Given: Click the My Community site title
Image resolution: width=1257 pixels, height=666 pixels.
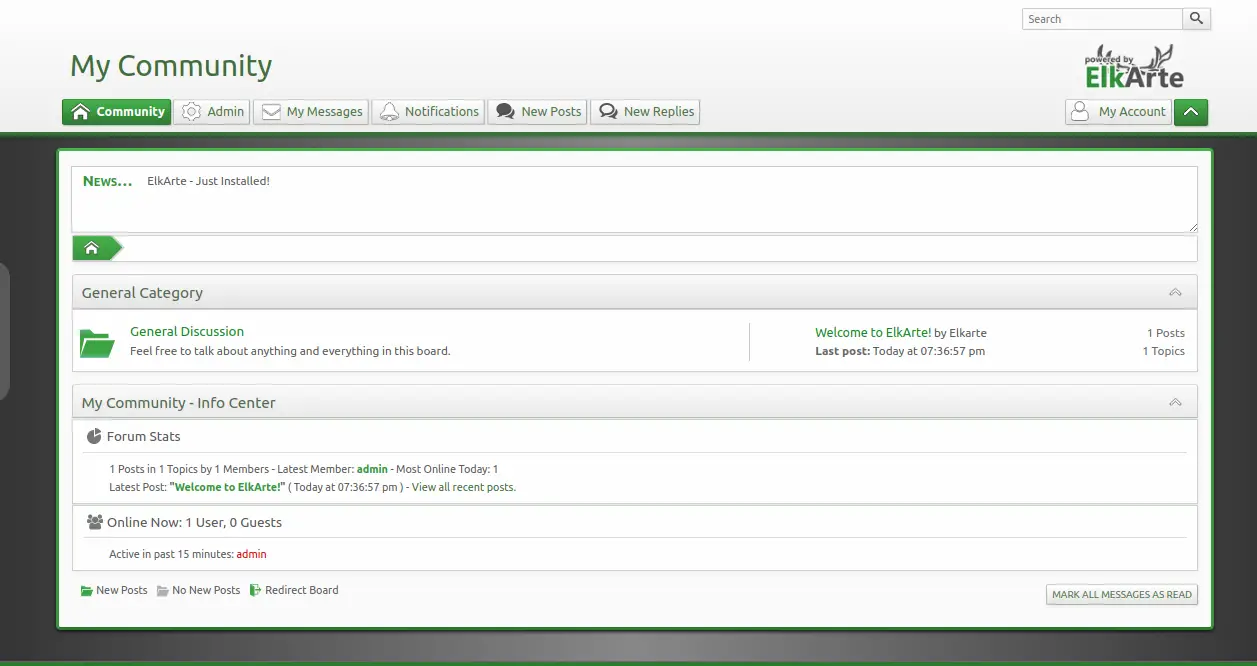Looking at the screenshot, I should [x=171, y=66].
